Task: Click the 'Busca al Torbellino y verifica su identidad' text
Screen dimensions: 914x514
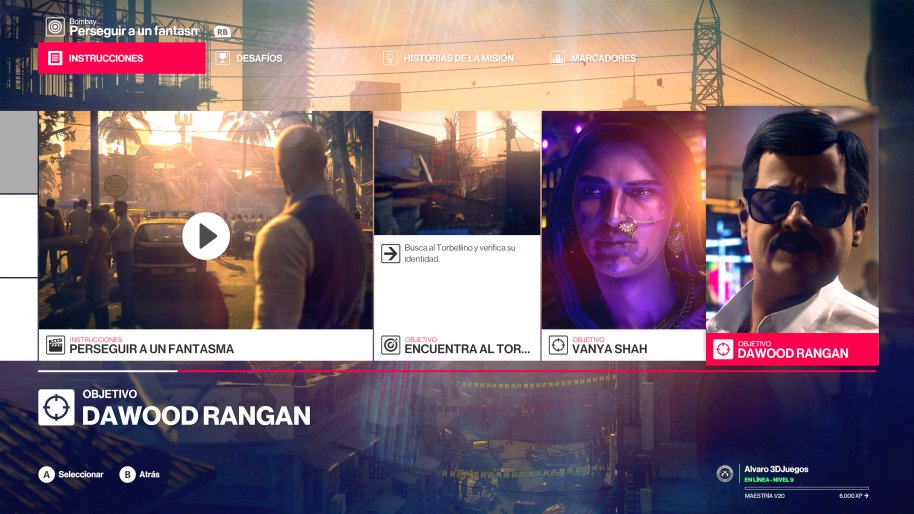Action: pos(460,253)
